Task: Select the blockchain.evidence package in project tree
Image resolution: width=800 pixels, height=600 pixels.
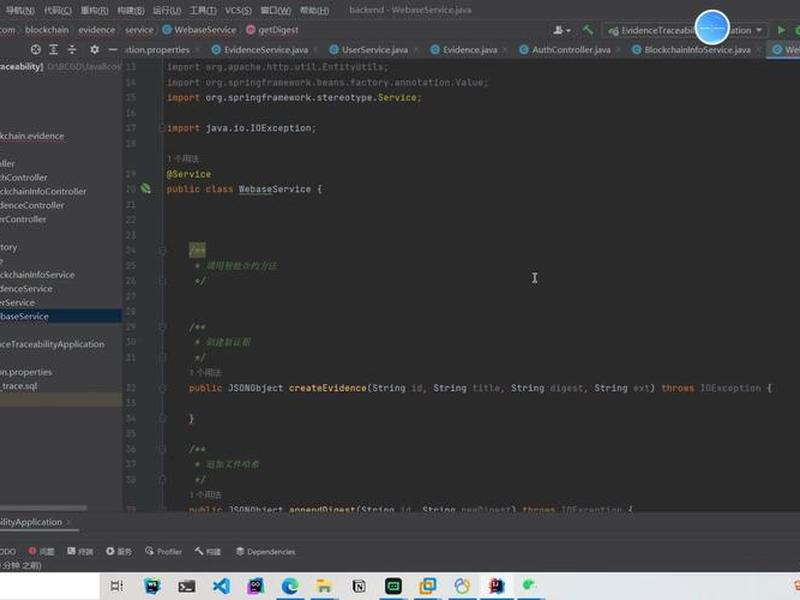Action: click(x=32, y=136)
